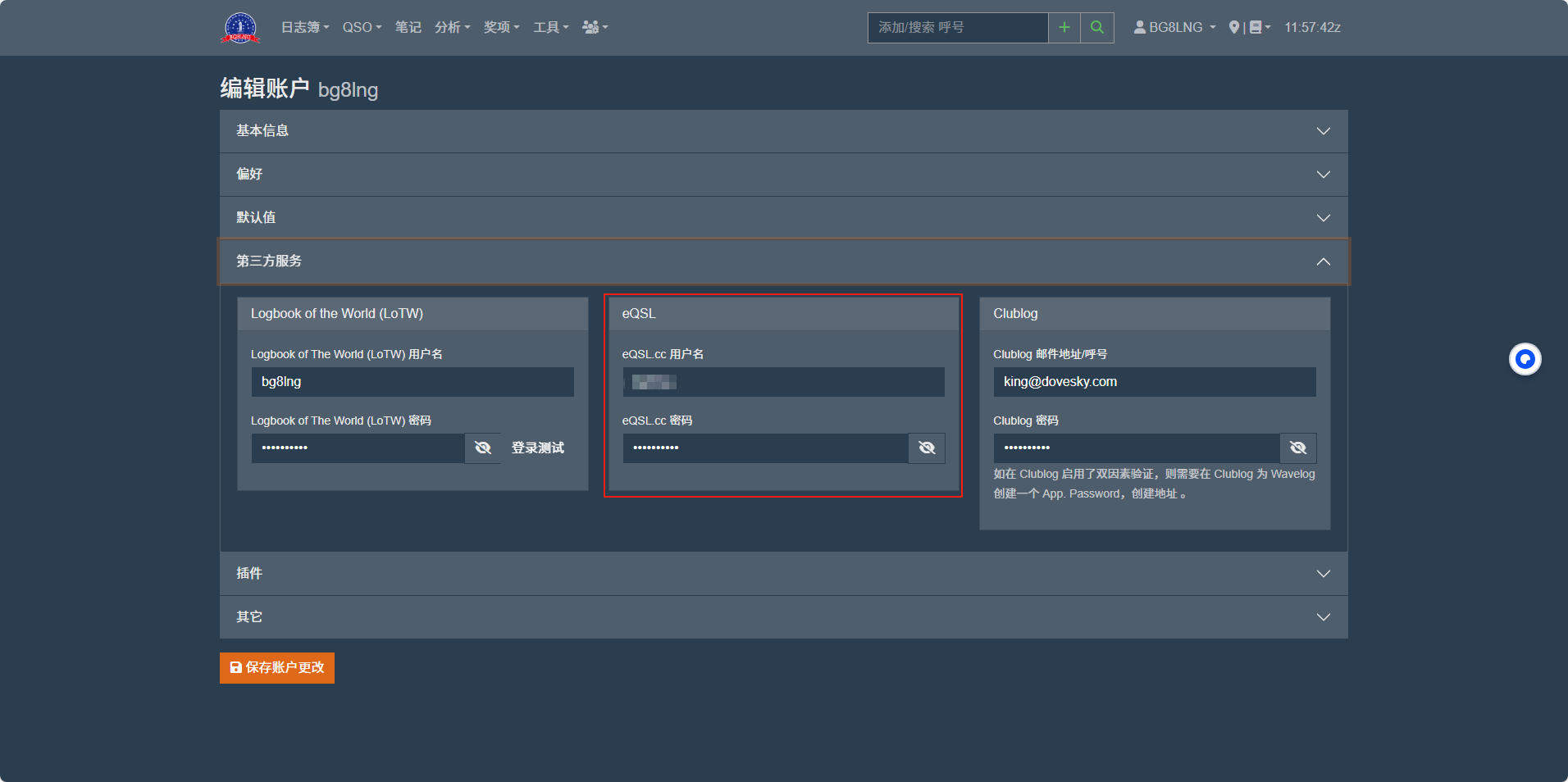Click the magnifier search button
Image resolution: width=1568 pixels, height=782 pixels.
[1097, 27]
